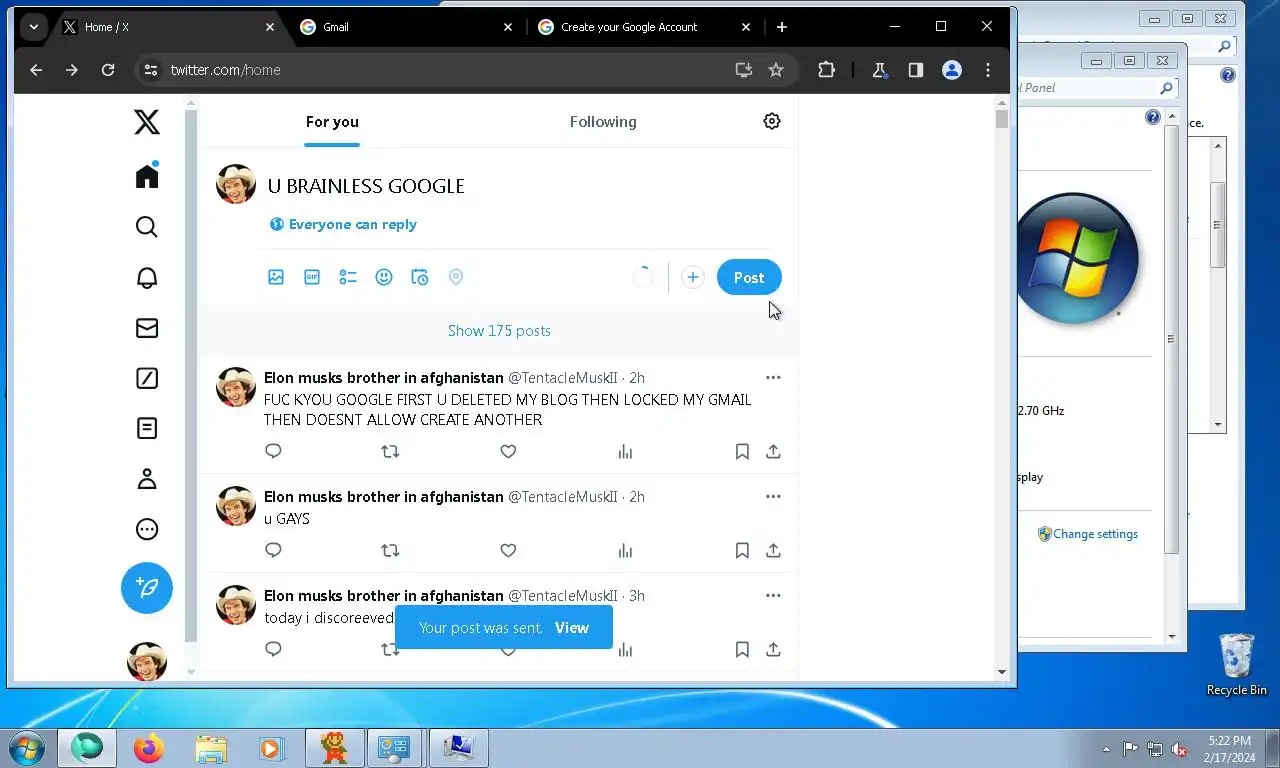Bookmark the FUC KYOU GOOGLE post
The width and height of the screenshot is (1280, 768).
click(x=742, y=451)
